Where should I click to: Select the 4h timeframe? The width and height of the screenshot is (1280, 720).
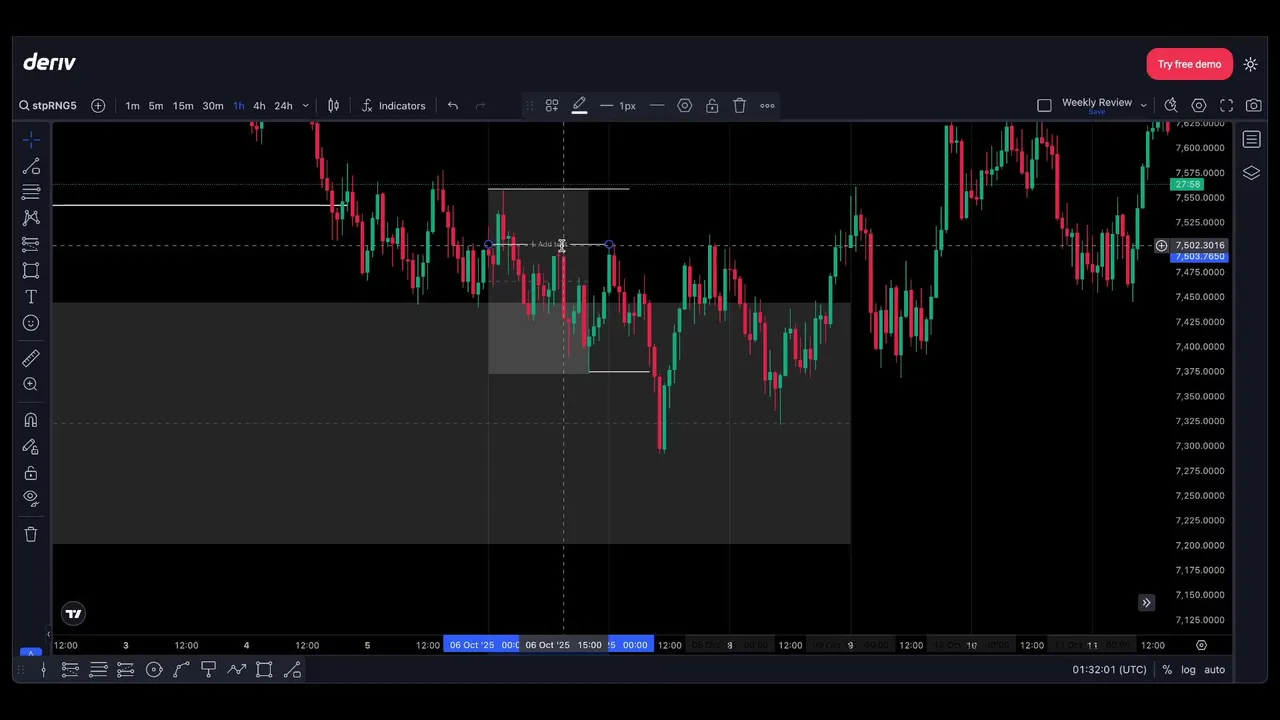(259, 106)
